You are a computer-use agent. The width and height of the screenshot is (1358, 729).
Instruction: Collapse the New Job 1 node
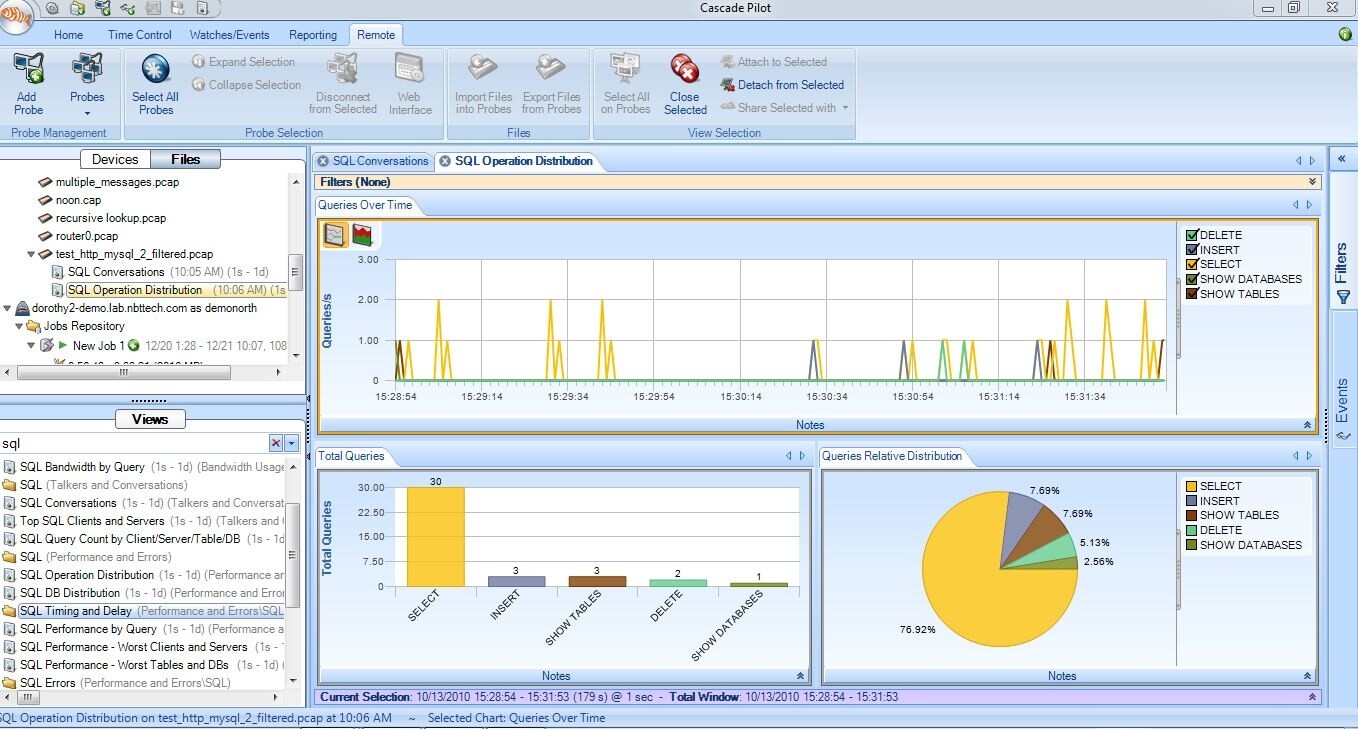[x=31, y=346]
